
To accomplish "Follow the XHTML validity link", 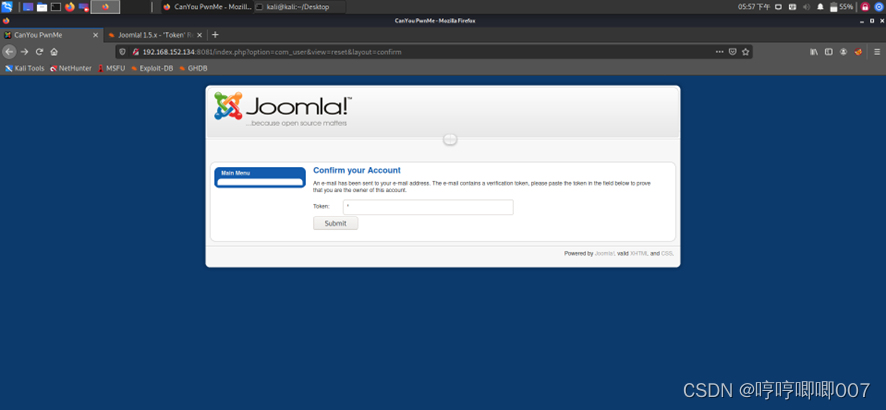I will click(639, 254).
